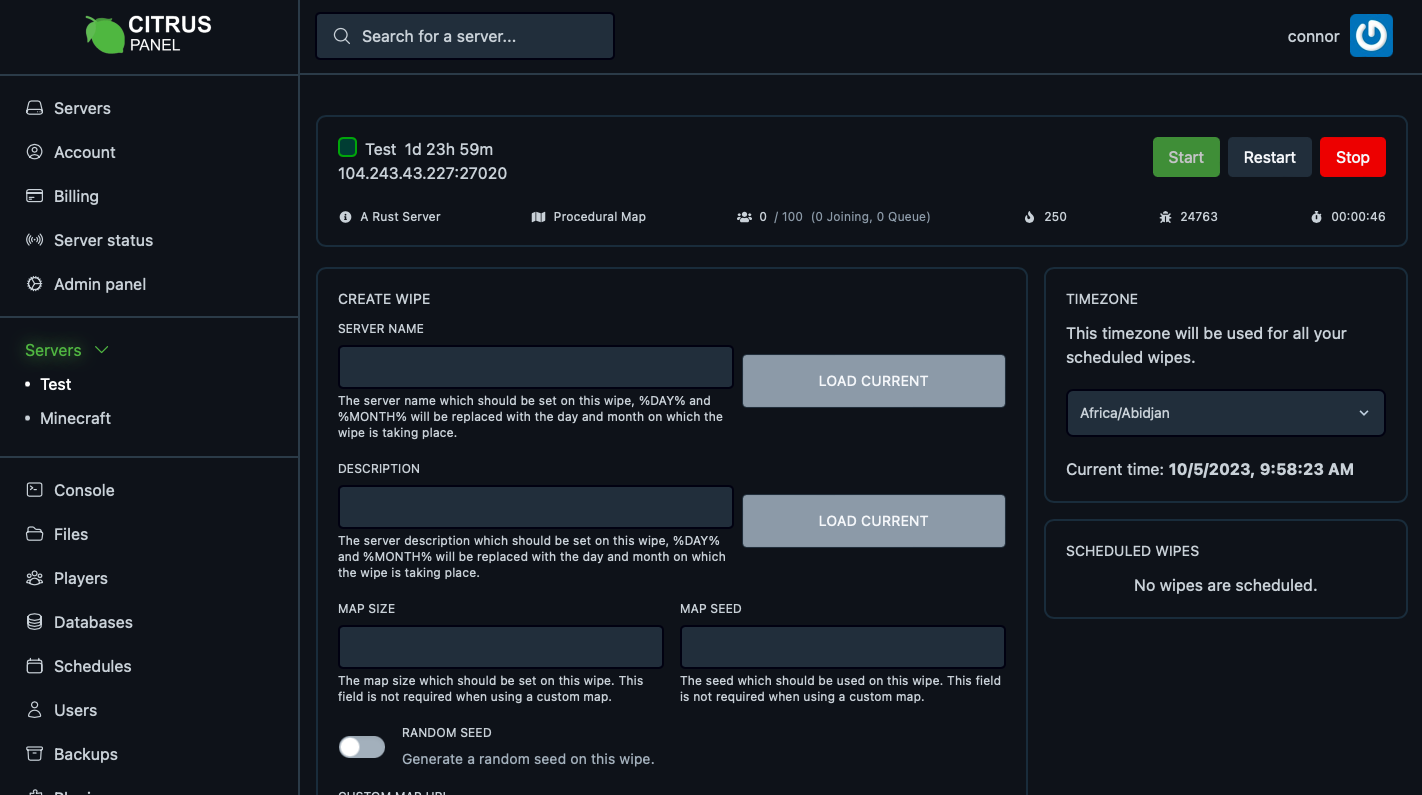Click the Citrus Panel leaf logo
1422x795 pixels.
[104, 35]
